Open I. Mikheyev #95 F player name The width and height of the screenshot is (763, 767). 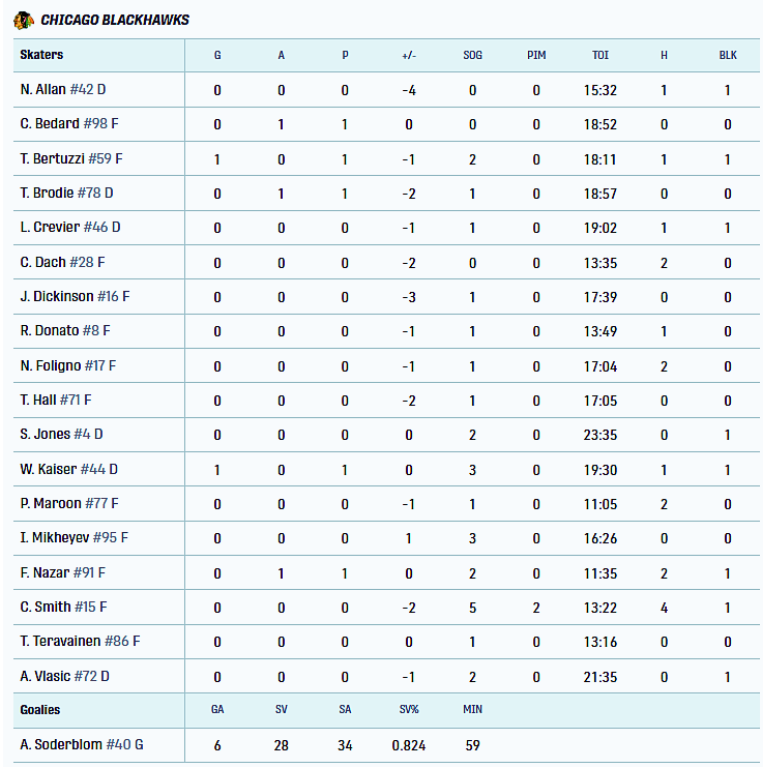[74, 538]
